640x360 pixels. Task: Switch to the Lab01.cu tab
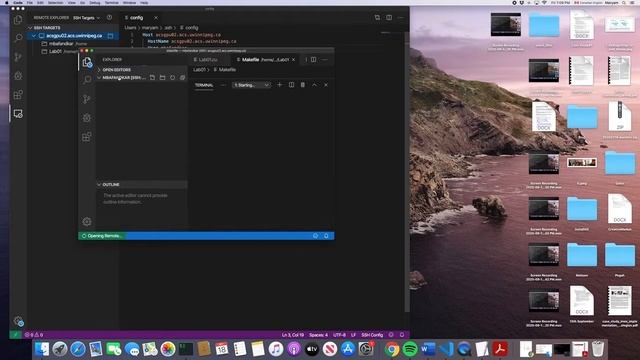click(x=208, y=60)
